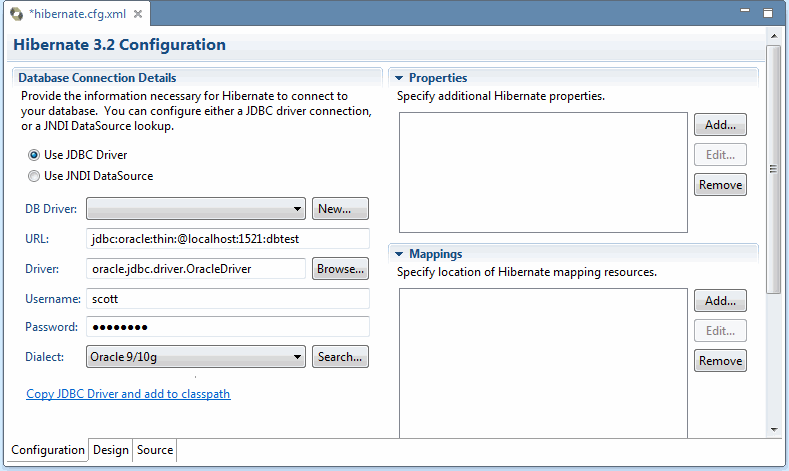Screen dimensions: 789x471
Task: Click Browse... to choose driver class
Action: (340, 269)
